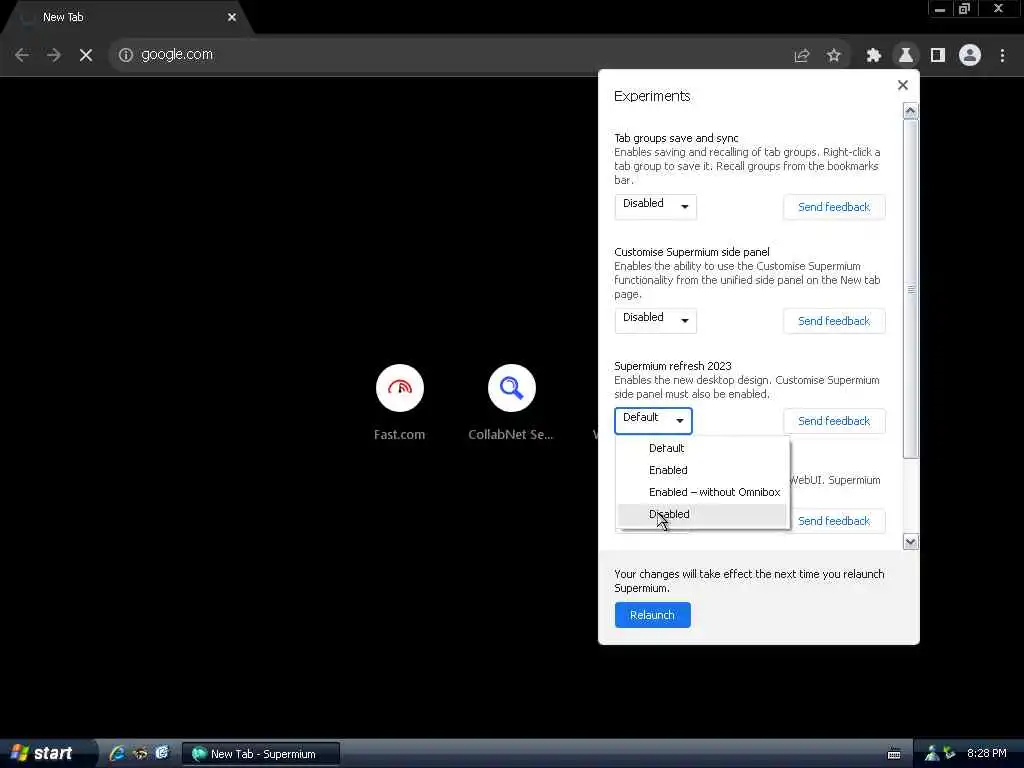Open Tab groups save and sync dropdown
Viewport: 1024px width, 768px height.
tap(655, 206)
